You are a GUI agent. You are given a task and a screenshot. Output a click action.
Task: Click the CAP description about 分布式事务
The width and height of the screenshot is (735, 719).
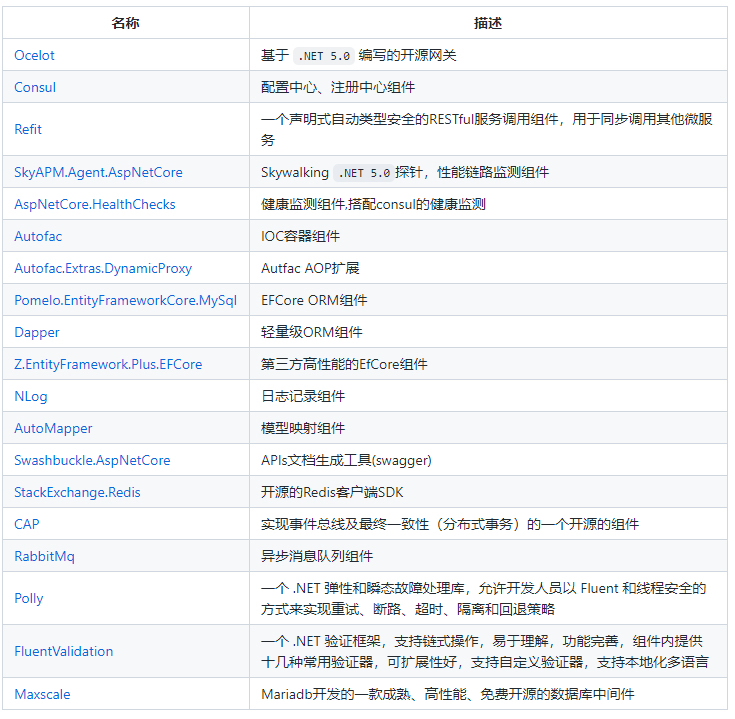point(450,524)
